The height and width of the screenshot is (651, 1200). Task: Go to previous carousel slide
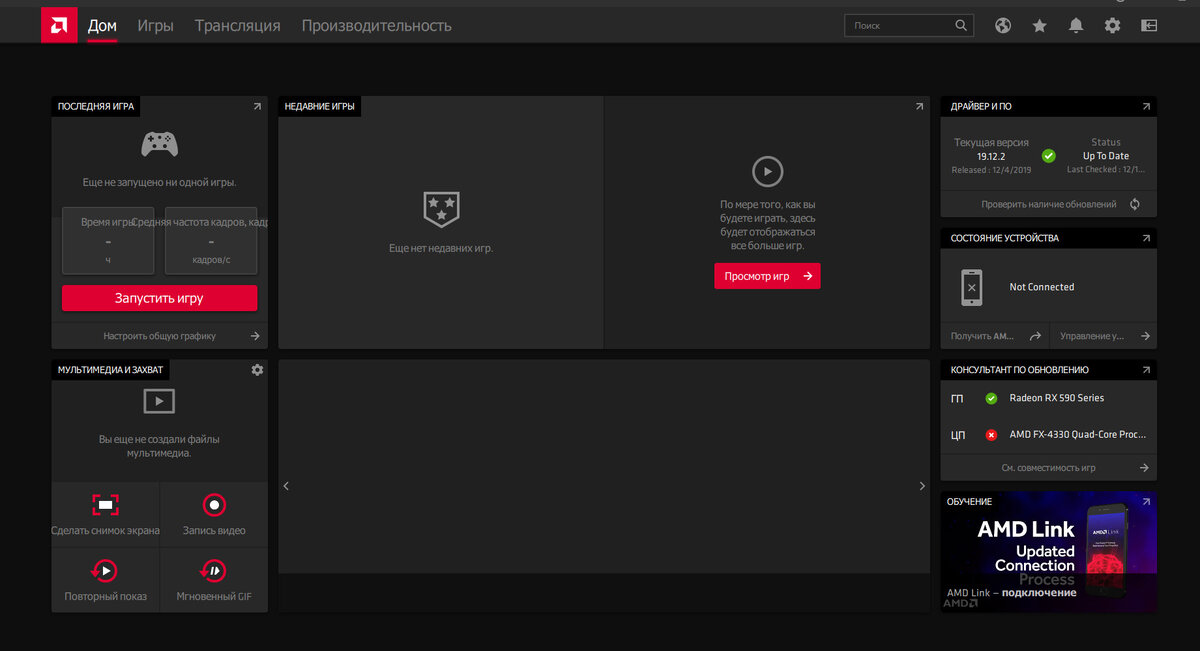(x=286, y=486)
